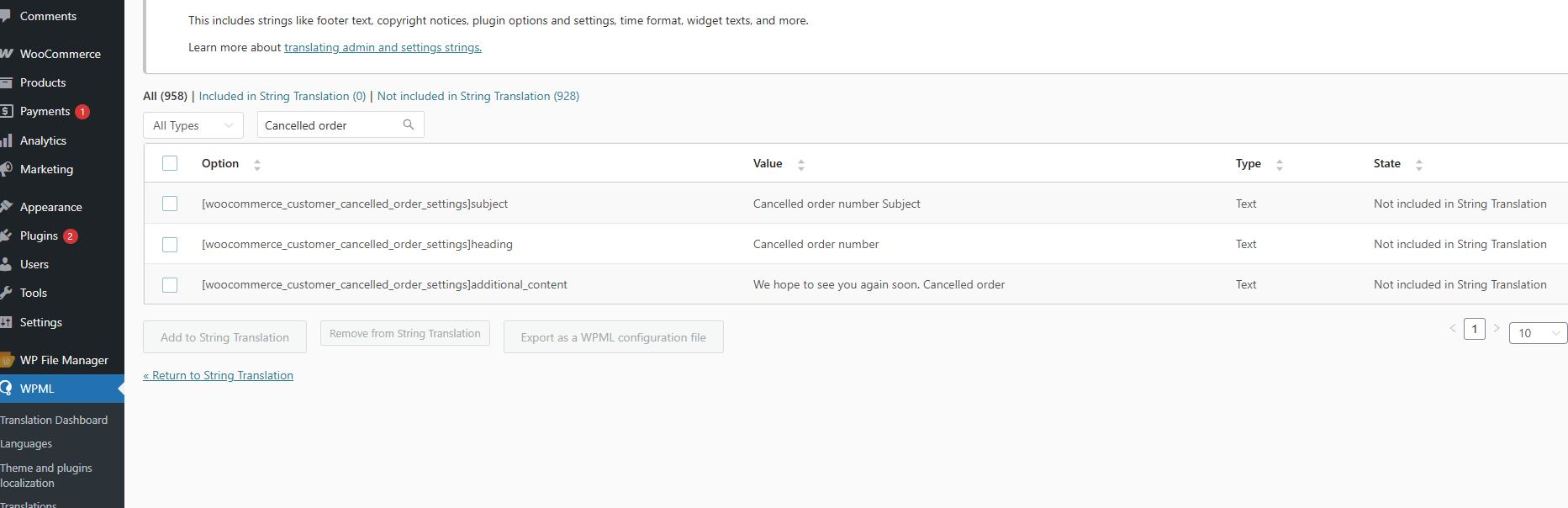1568x508 pixels.
Task: Open WooCommerce menu
Action: click(x=60, y=54)
